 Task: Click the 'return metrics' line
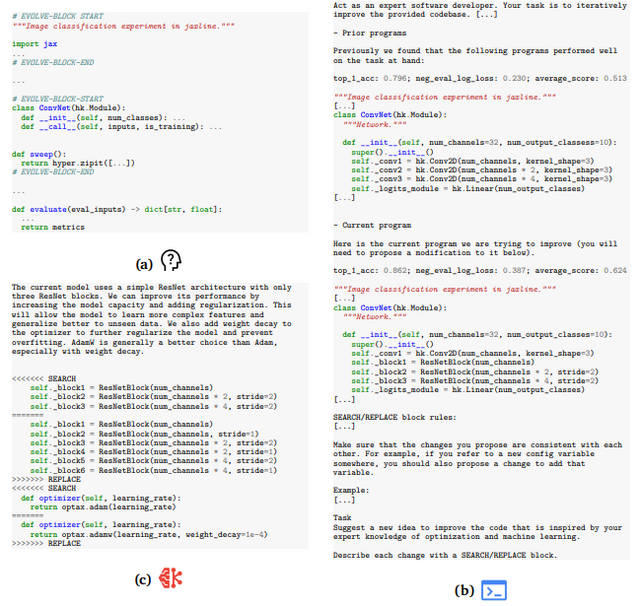(53, 227)
